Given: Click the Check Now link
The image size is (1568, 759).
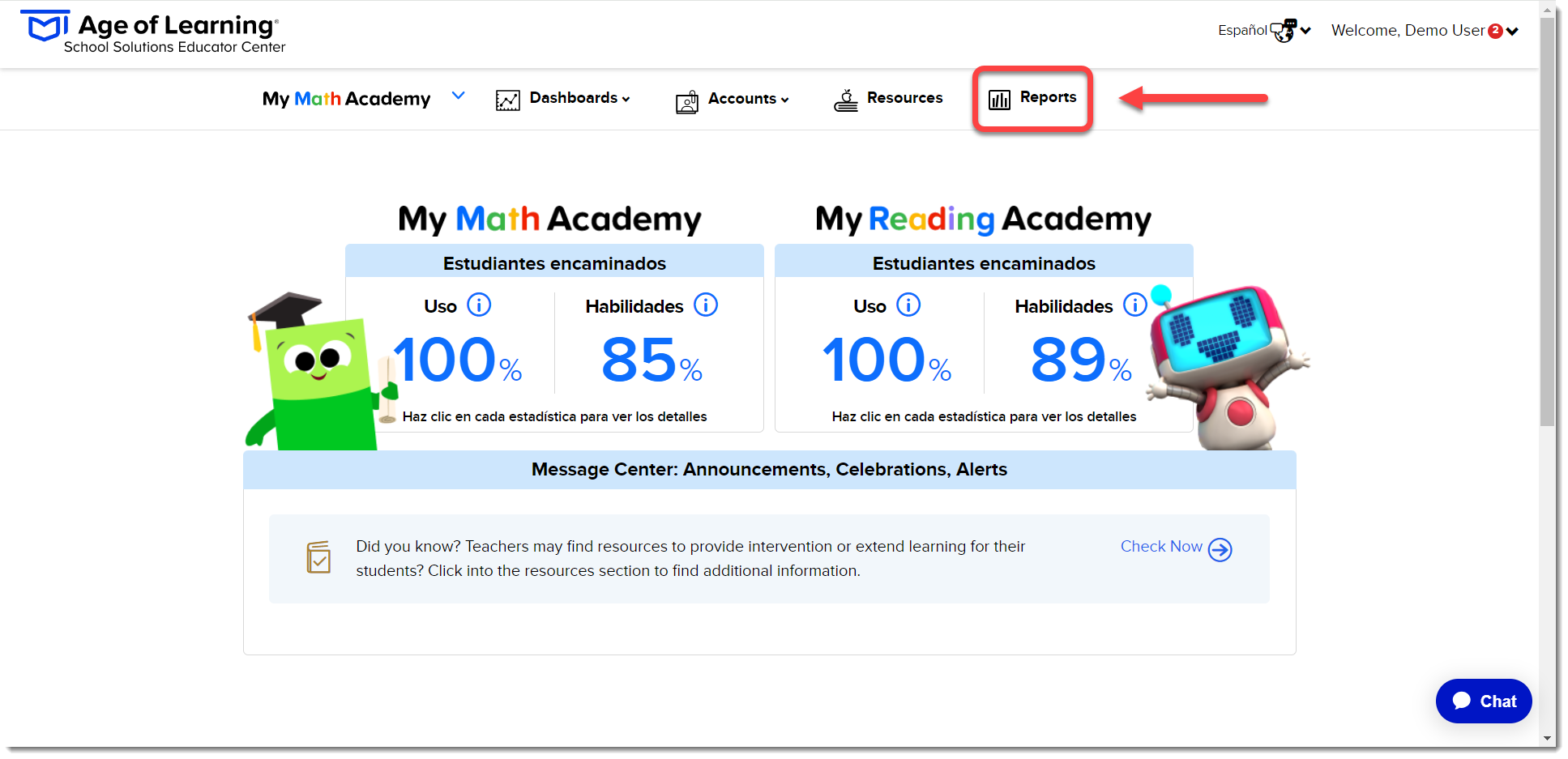Looking at the screenshot, I should coord(1161,547).
